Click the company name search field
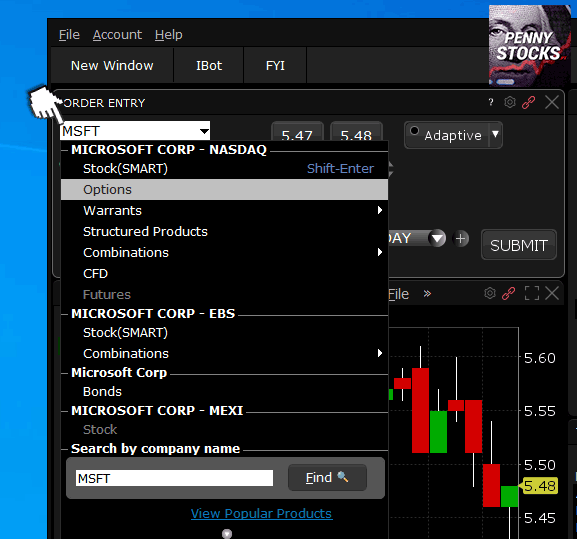Viewport: 577px width, 539px height. pyautogui.click(x=174, y=478)
